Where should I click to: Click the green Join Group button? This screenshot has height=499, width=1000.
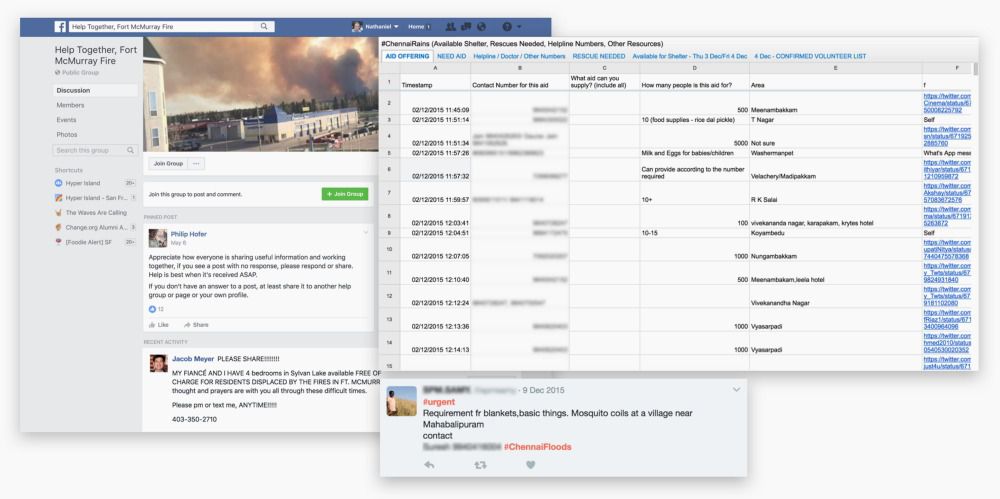click(x=345, y=194)
